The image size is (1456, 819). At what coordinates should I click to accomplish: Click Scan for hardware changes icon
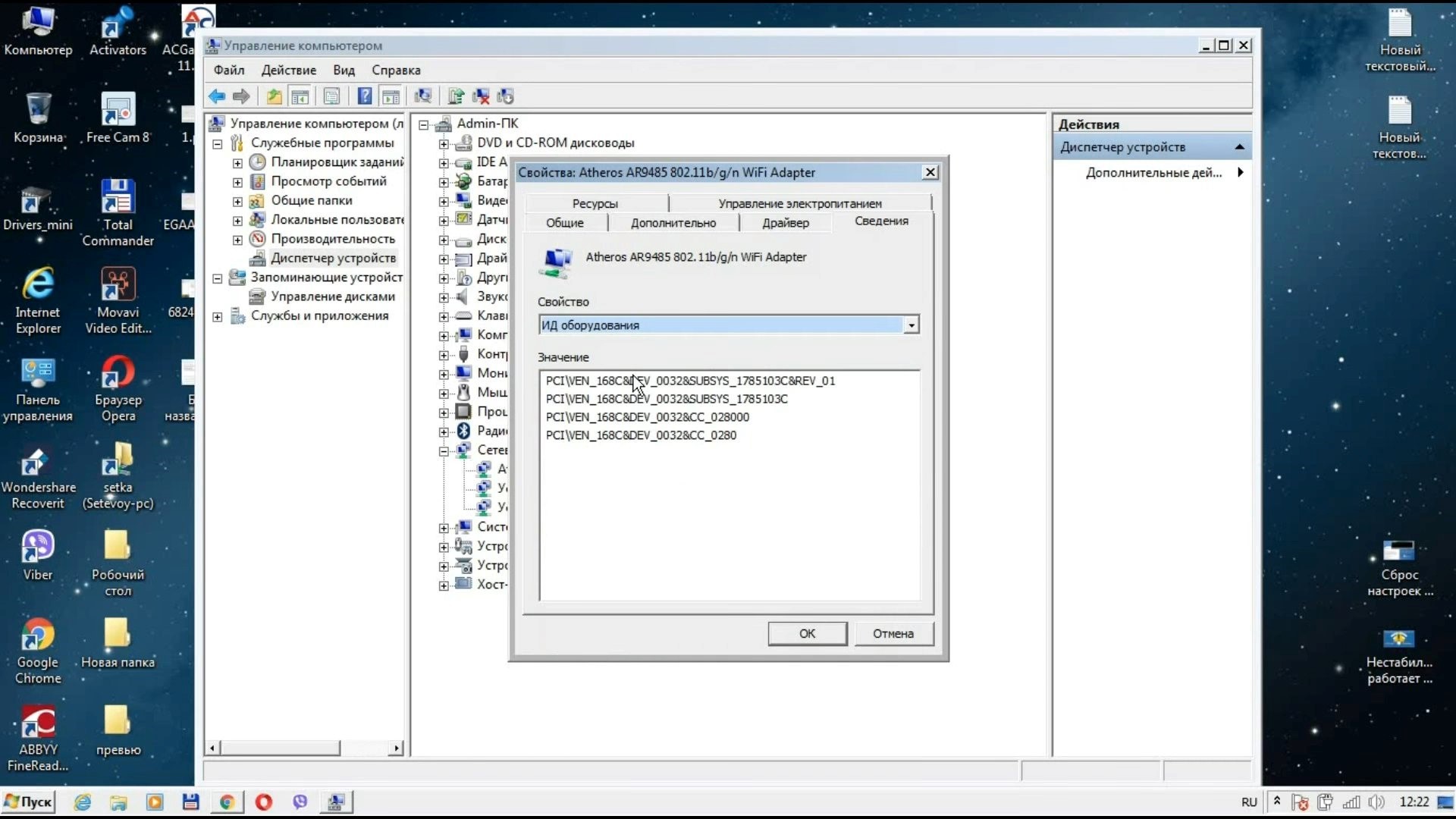[x=422, y=96]
